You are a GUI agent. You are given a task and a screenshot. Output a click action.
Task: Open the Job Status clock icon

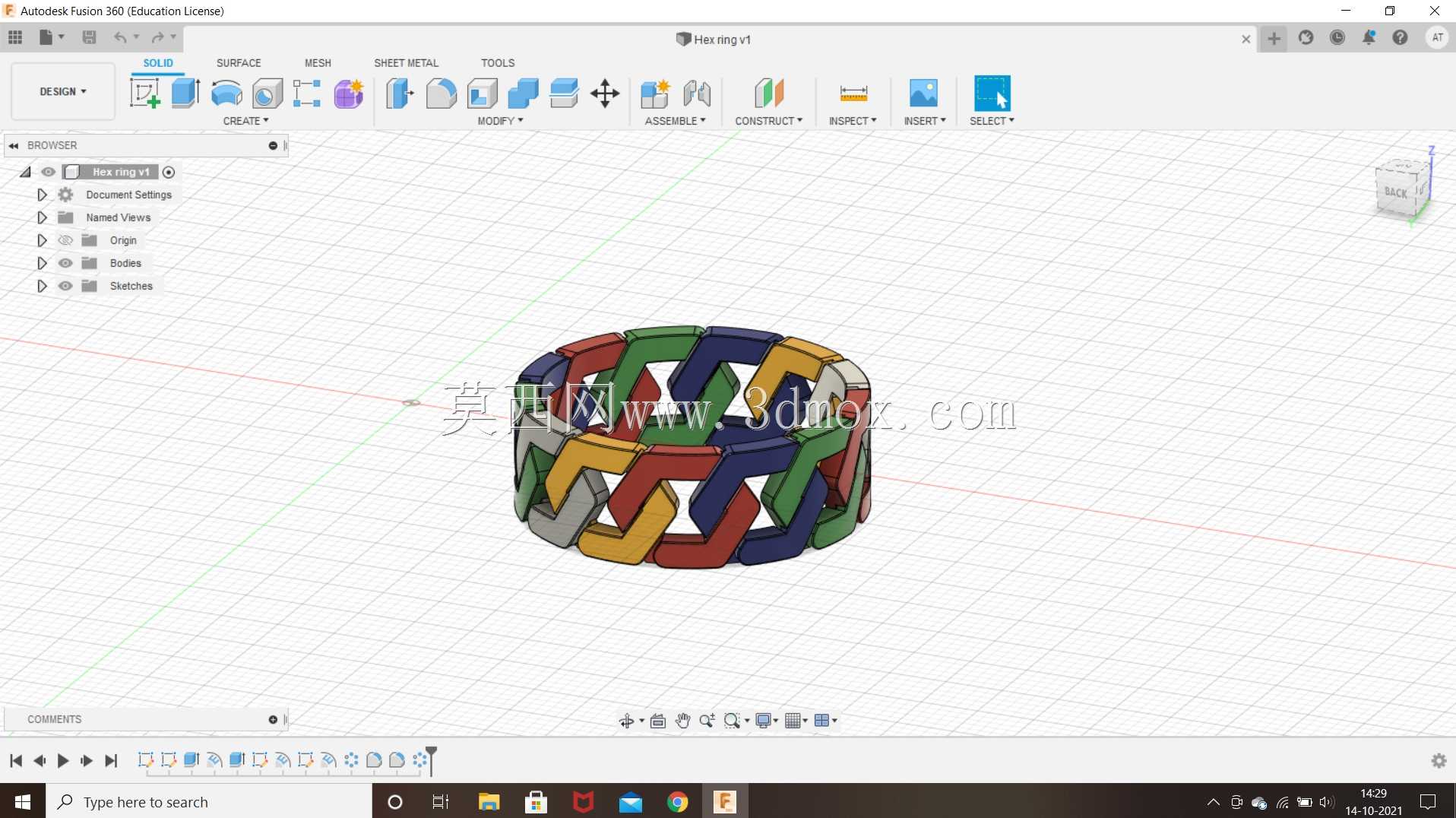click(x=1337, y=37)
